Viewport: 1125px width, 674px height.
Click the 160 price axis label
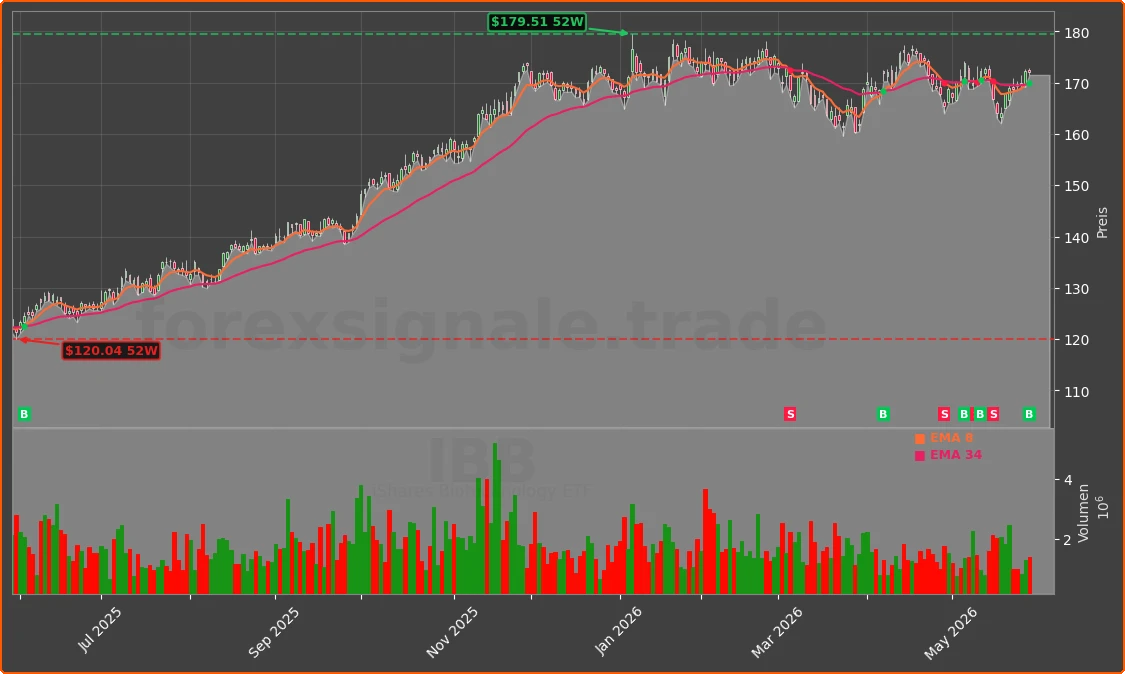tap(1076, 135)
